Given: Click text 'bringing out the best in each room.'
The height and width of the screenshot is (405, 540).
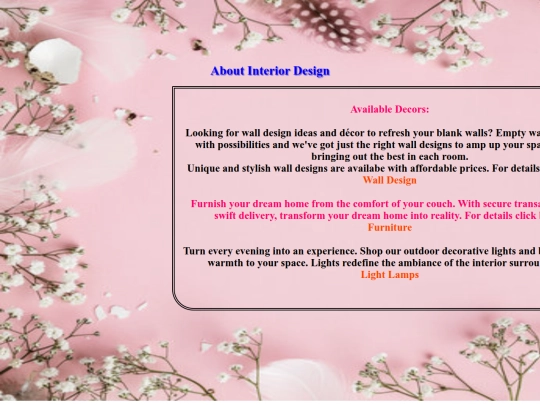Looking at the screenshot, I should [390, 157].
